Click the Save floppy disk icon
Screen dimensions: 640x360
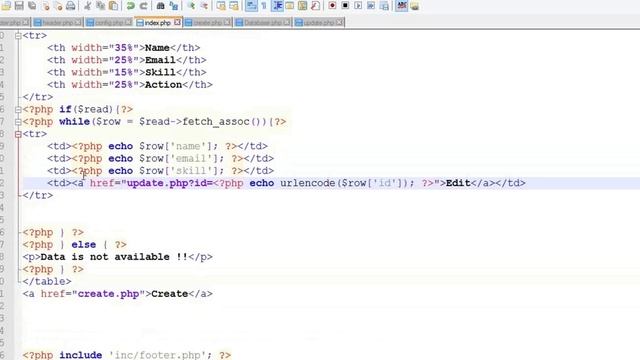(19, 6)
